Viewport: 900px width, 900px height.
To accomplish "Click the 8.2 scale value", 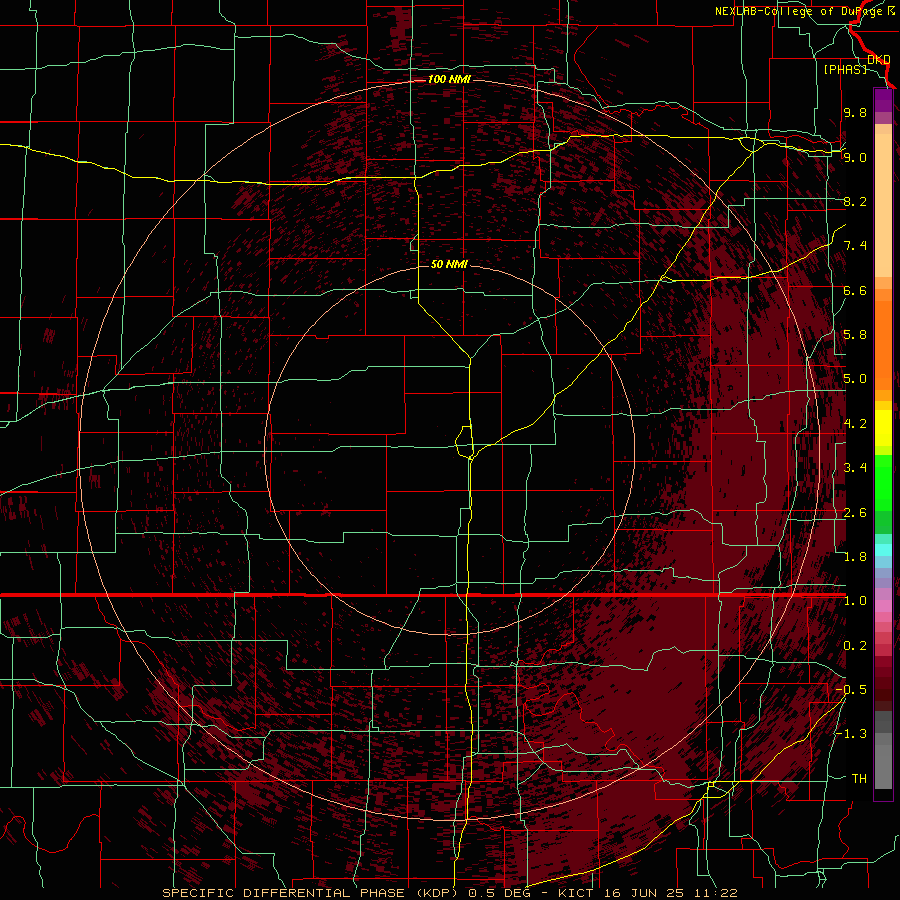I will click(x=855, y=201).
